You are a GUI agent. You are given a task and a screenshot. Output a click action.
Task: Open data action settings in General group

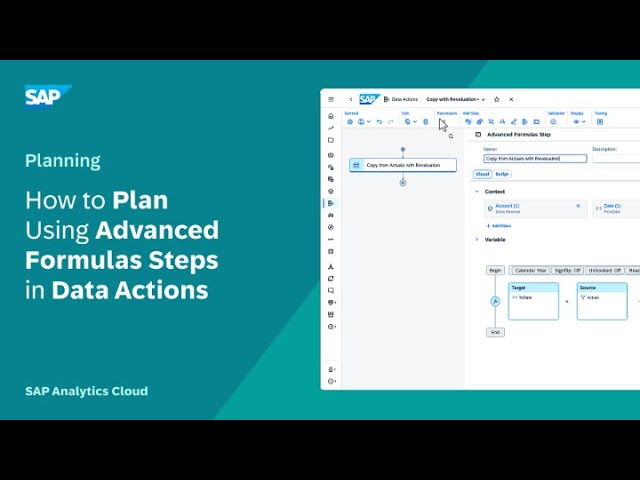350,122
